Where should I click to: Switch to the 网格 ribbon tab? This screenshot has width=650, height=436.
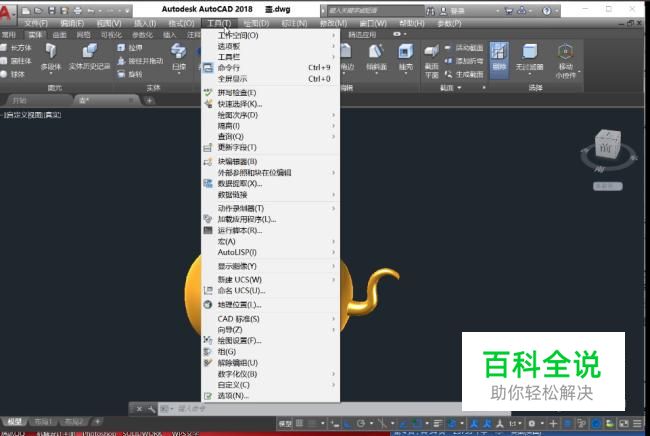83,35
